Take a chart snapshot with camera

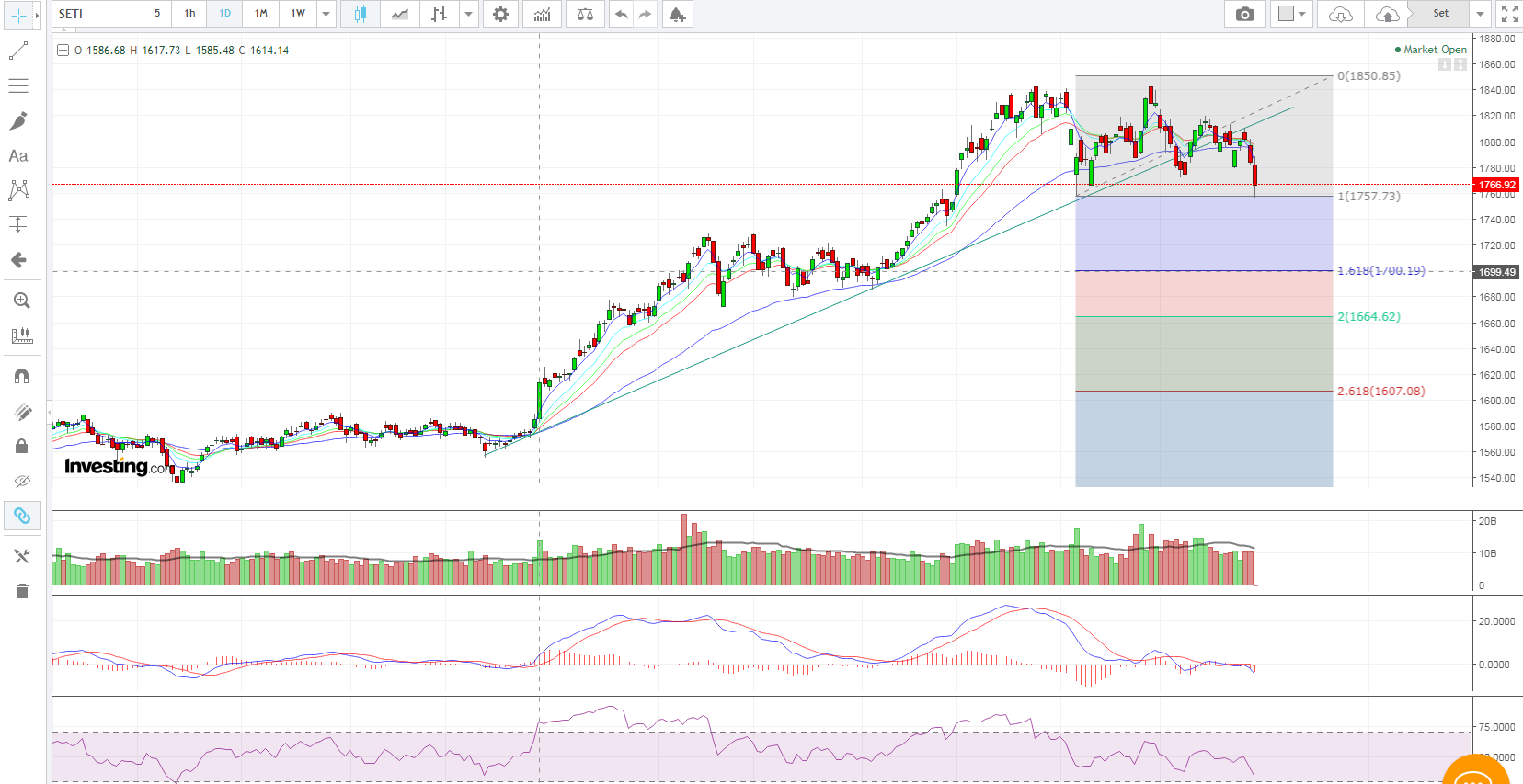pos(1245,14)
